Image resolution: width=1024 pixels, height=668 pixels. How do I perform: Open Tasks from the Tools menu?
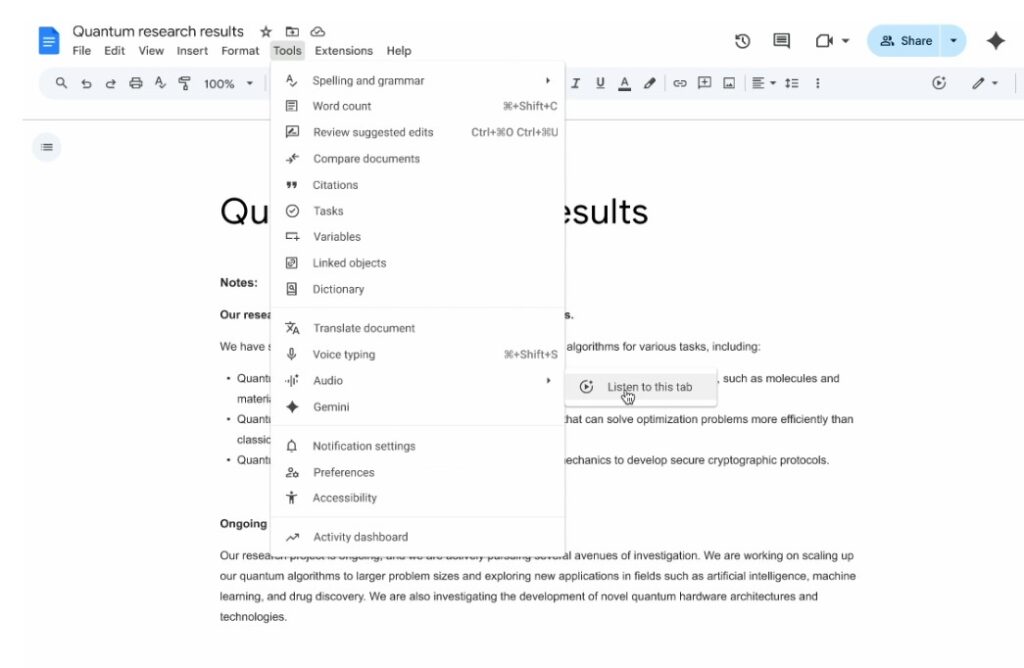418,211
